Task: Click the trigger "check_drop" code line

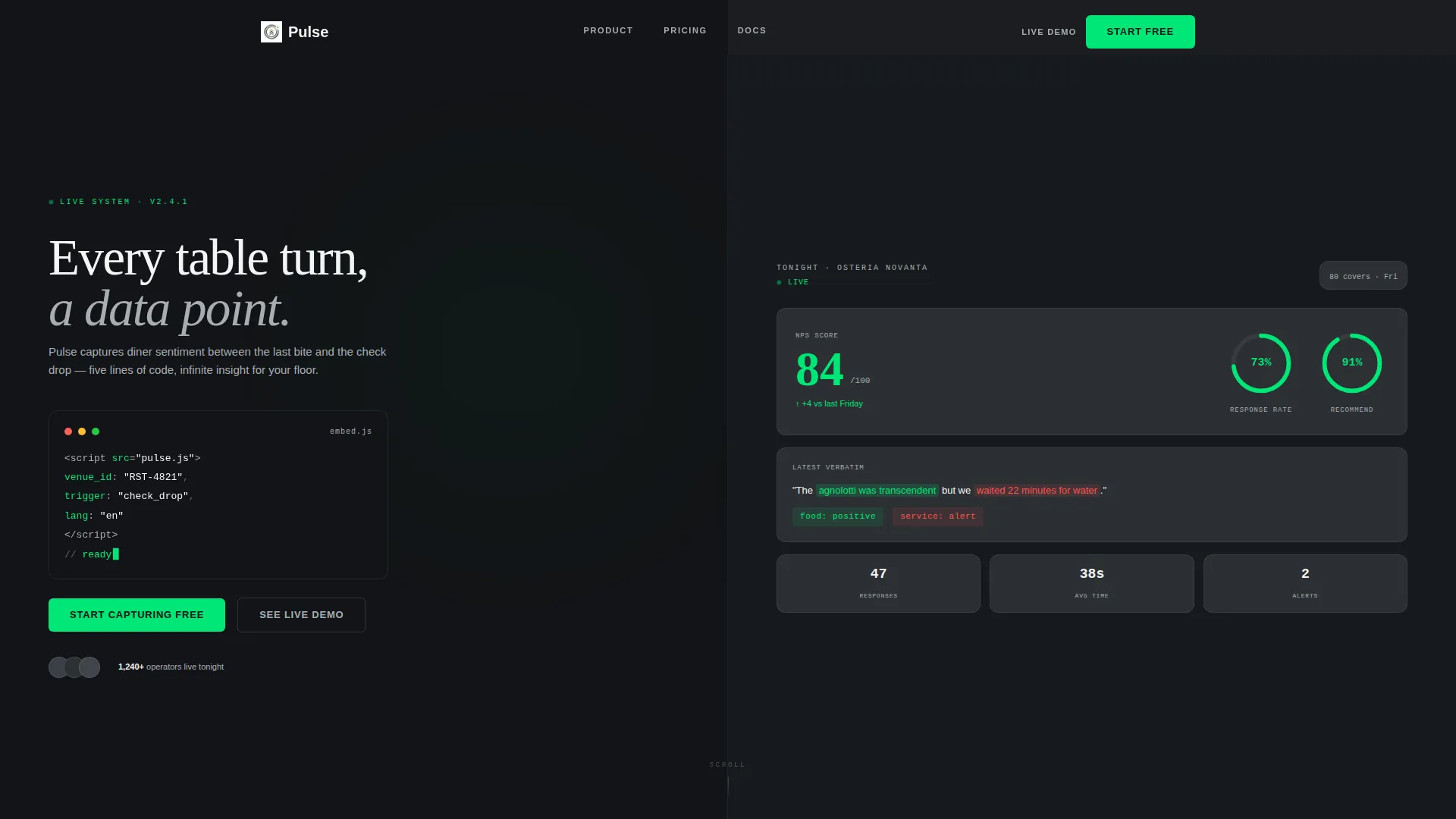Action: click(x=129, y=496)
